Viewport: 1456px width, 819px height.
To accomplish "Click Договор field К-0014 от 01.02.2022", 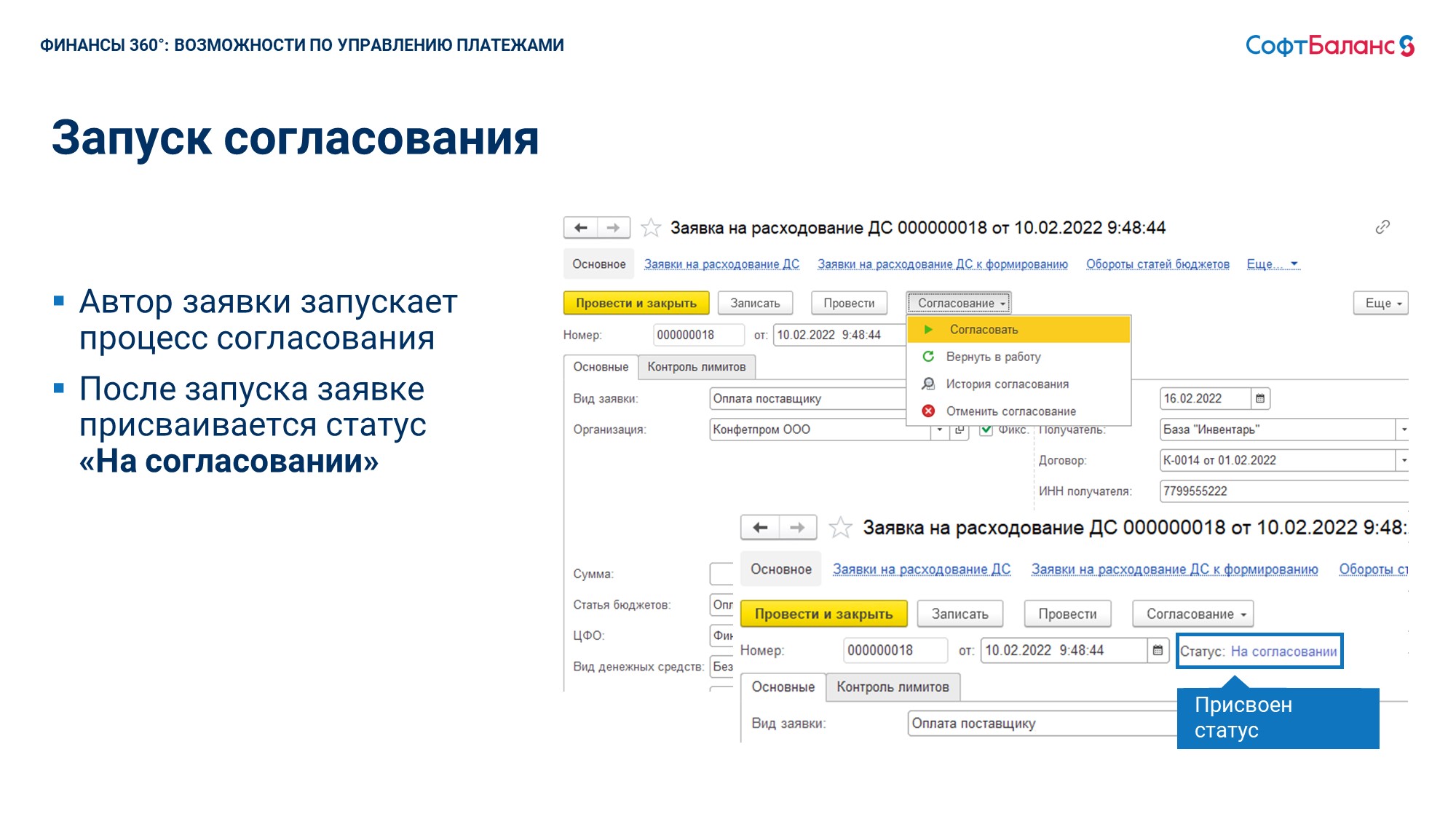I will pyautogui.click(x=1278, y=460).
